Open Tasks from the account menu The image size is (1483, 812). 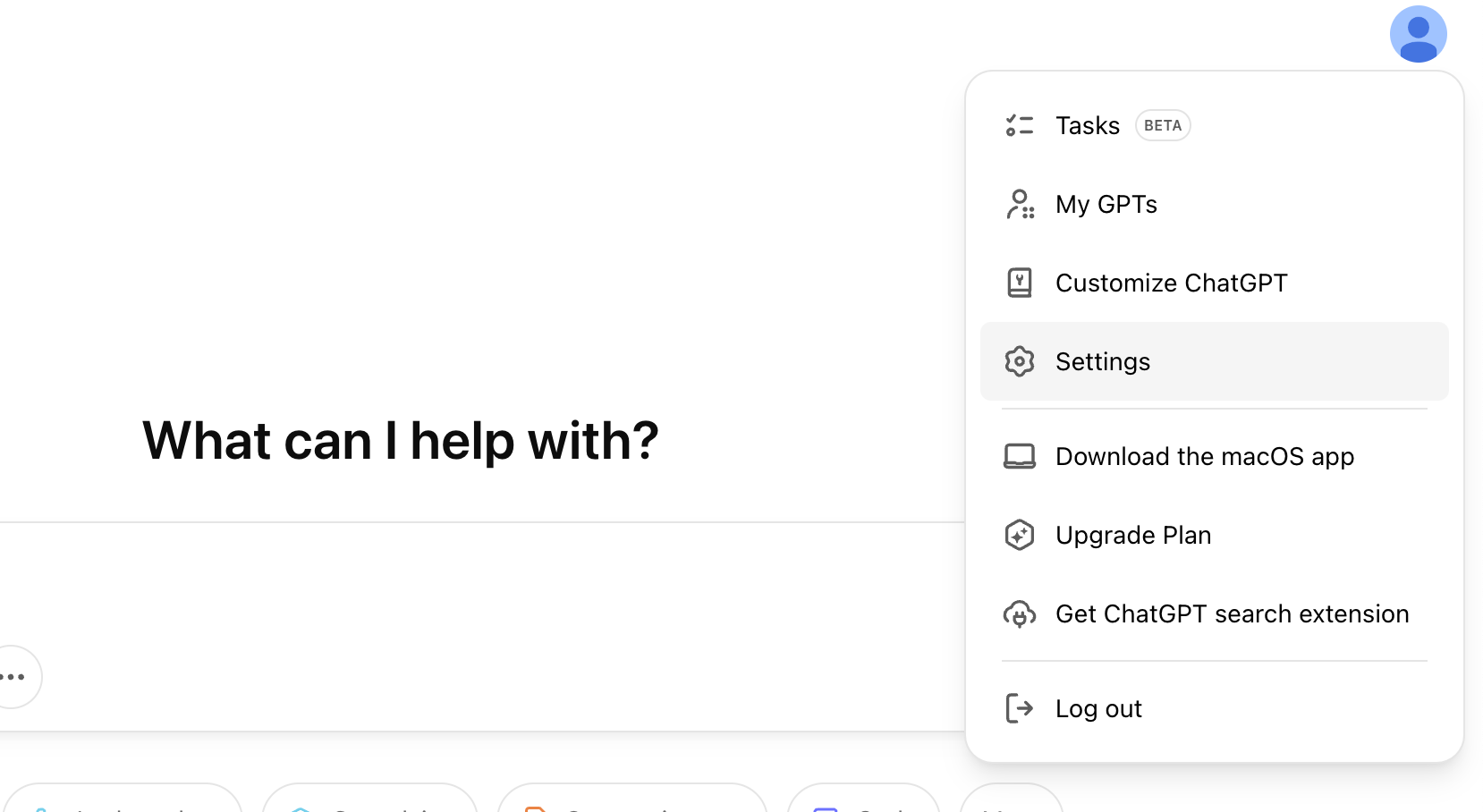coord(1087,125)
